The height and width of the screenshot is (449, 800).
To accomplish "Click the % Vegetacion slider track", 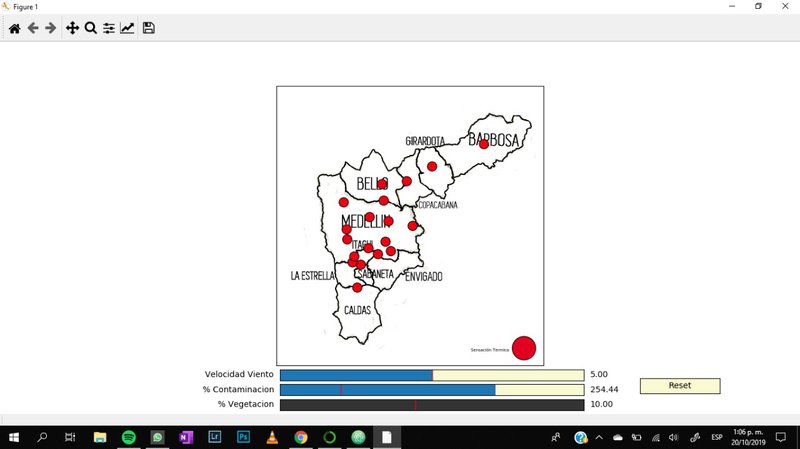I will pyautogui.click(x=431, y=405).
